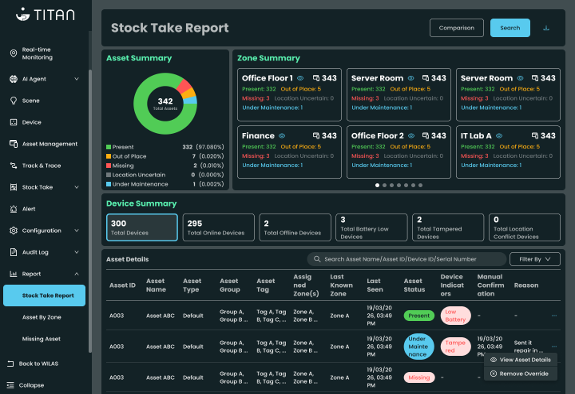Toggle the eye icon beside IT Lab A
This screenshot has width=575, height=394.
499,136
